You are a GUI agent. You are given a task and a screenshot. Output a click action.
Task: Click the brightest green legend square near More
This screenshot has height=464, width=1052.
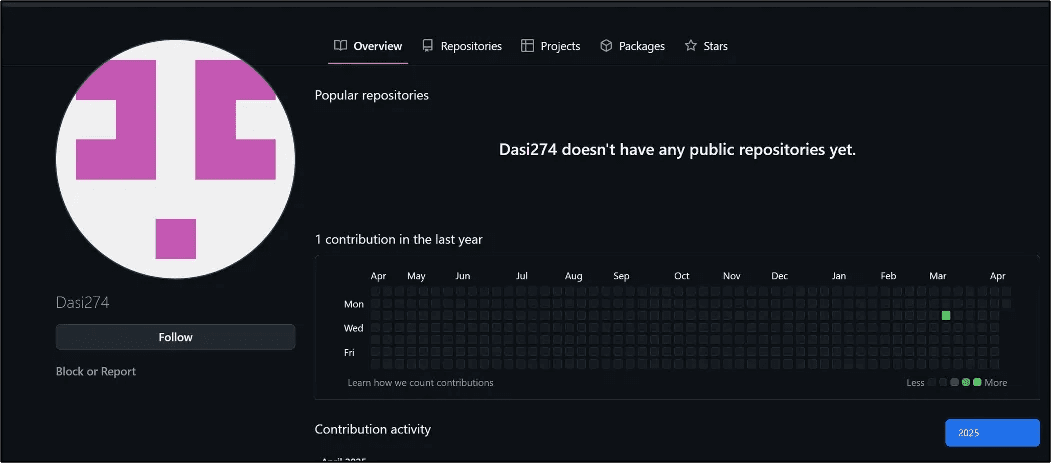[978, 382]
